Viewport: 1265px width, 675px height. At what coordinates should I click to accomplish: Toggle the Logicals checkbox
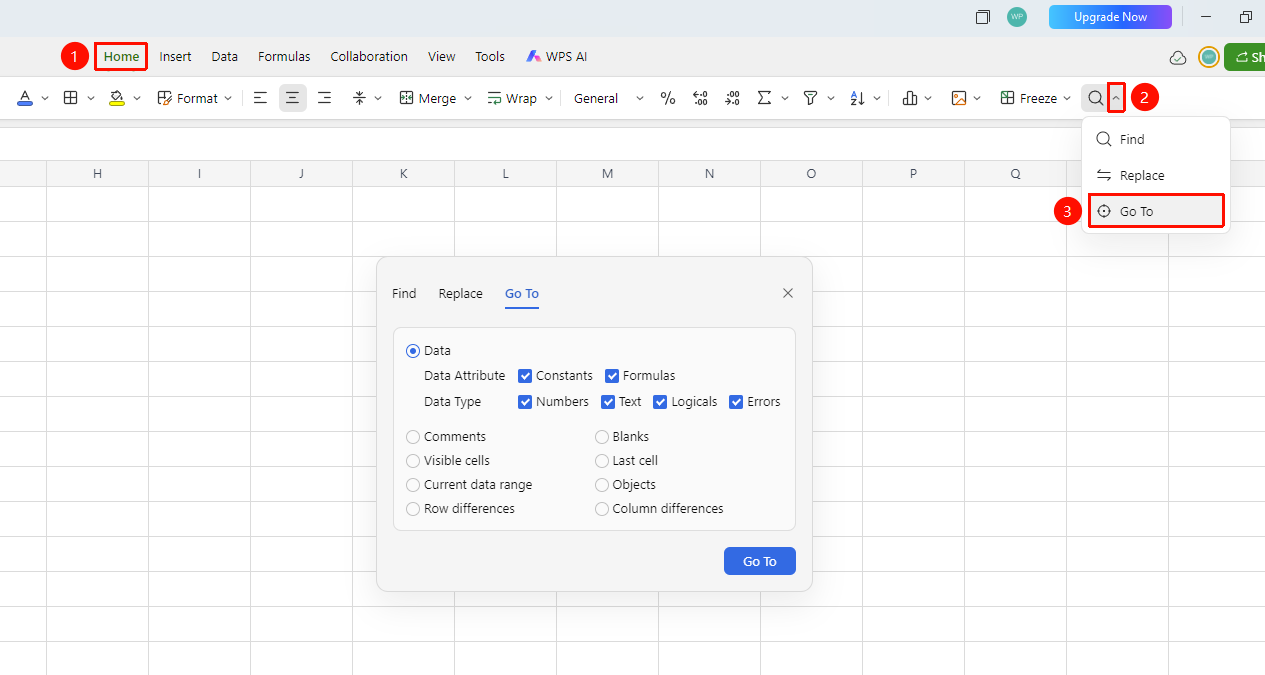[660, 402]
